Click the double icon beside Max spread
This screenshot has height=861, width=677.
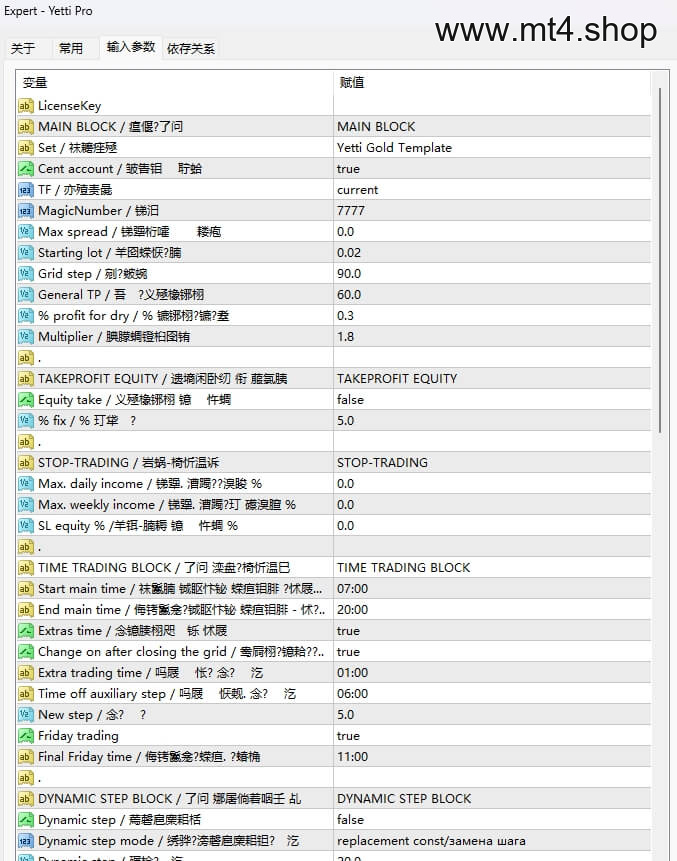tap(26, 231)
